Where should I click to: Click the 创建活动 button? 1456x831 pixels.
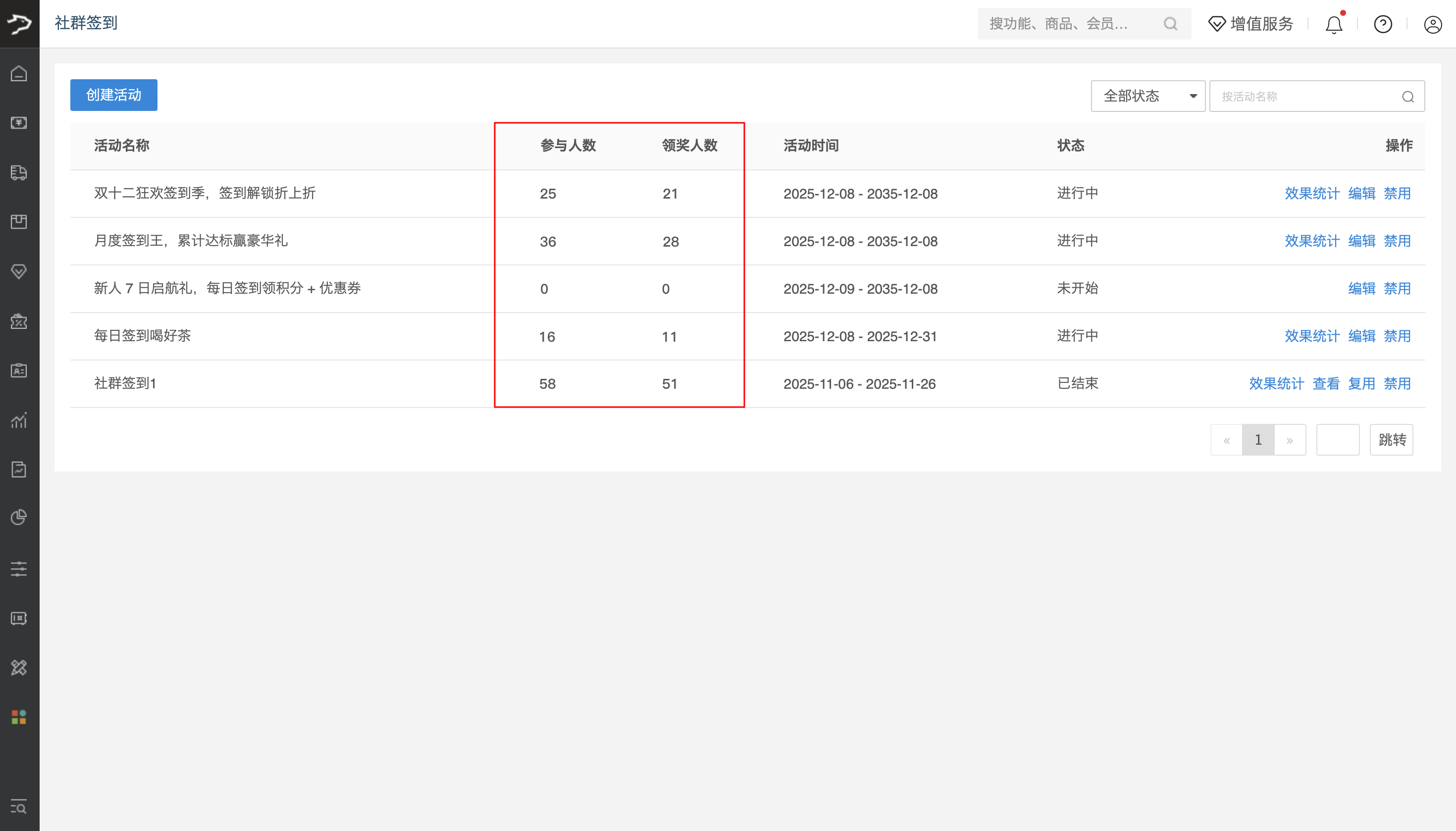(113, 95)
